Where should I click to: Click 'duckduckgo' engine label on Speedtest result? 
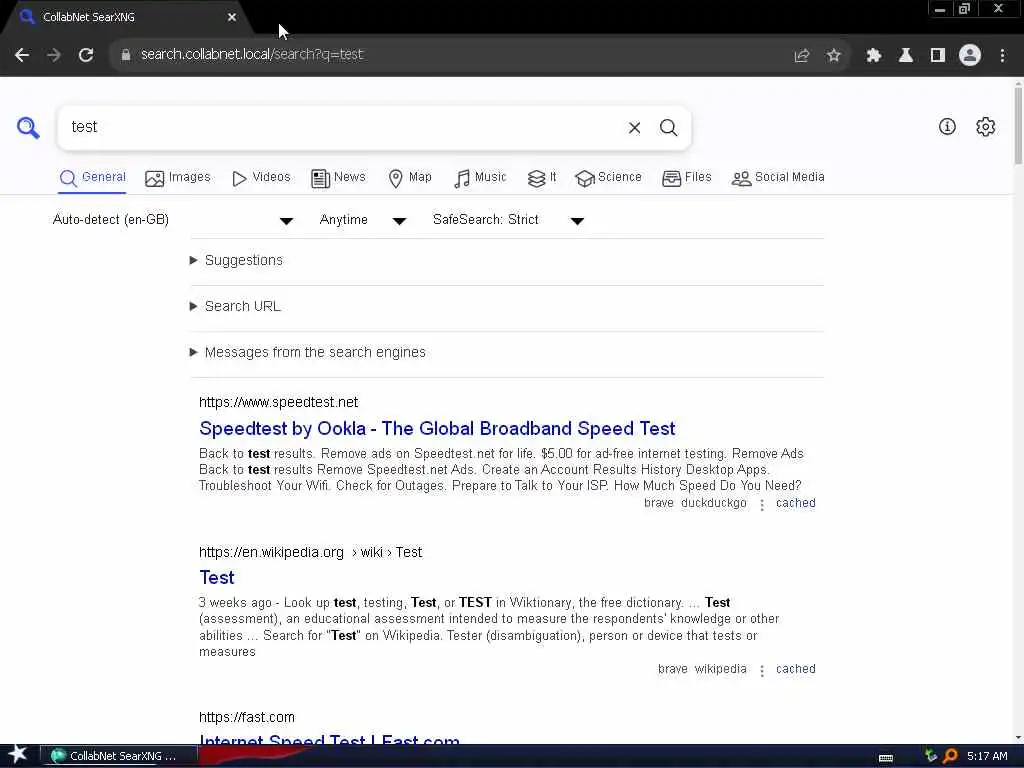(713, 504)
